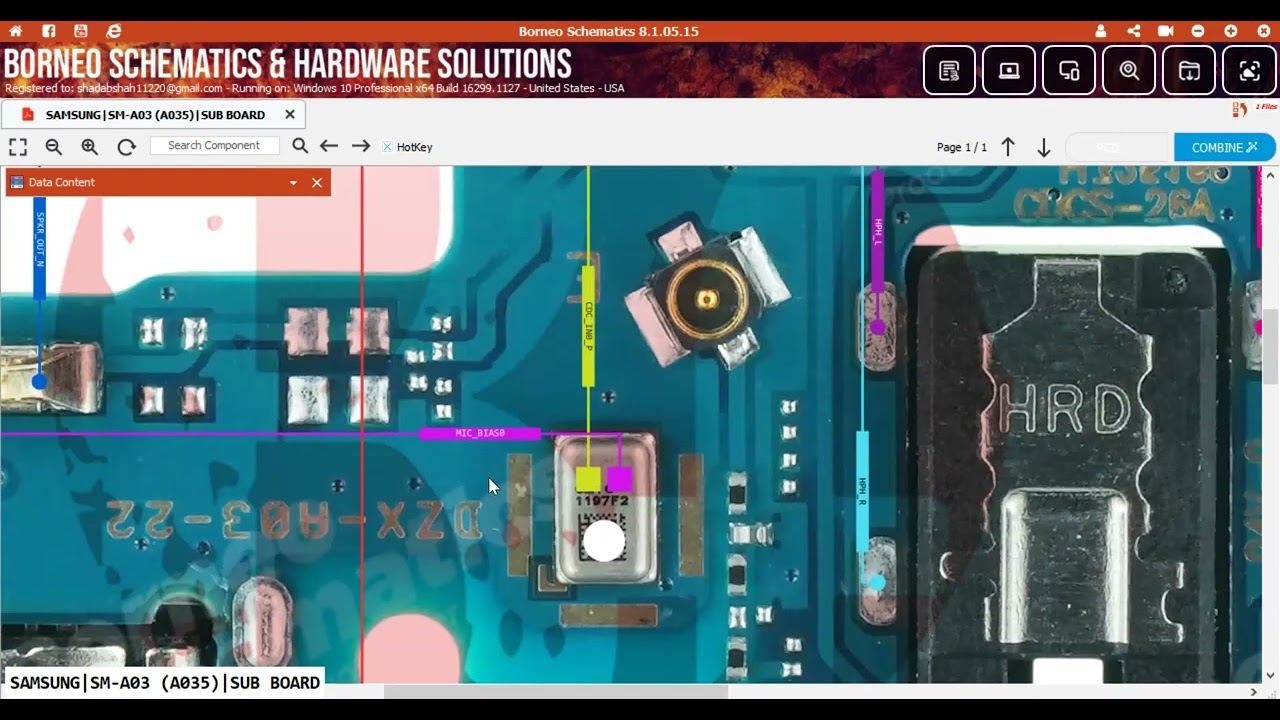Click the white microphone port circle
This screenshot has width=1280, height=720.
[x=604, y=541]
